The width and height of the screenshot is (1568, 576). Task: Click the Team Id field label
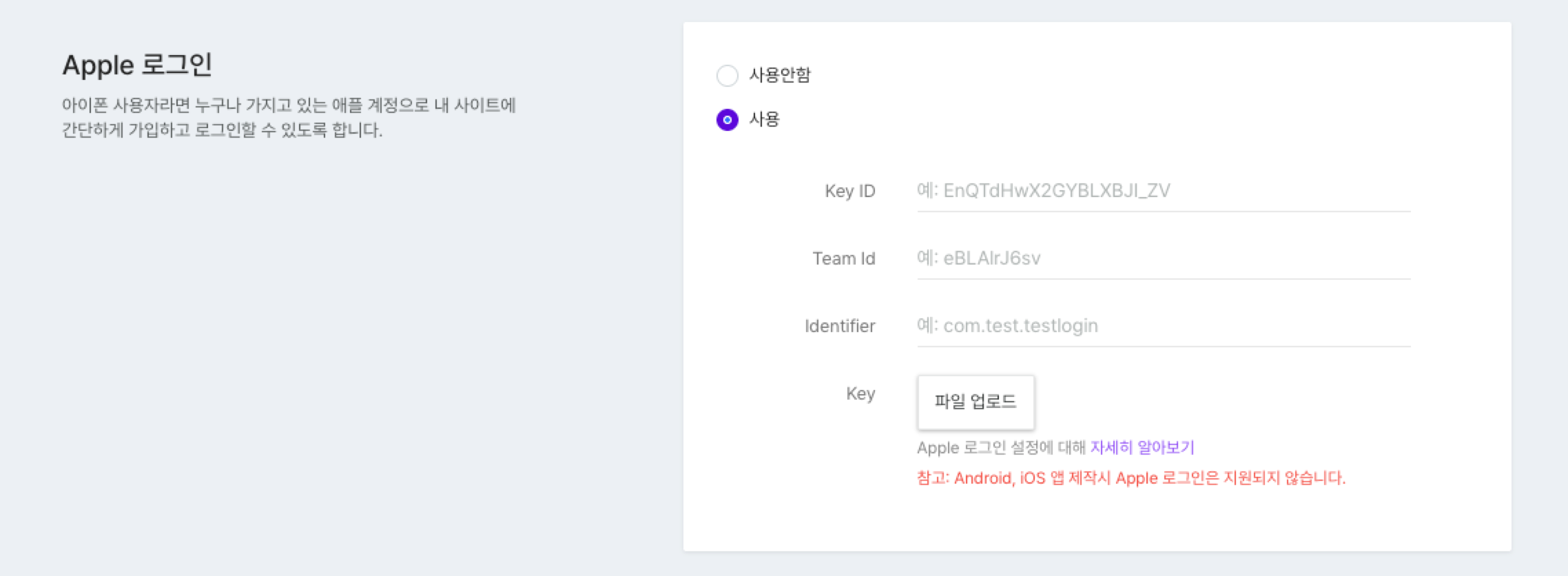pos(843,258)
